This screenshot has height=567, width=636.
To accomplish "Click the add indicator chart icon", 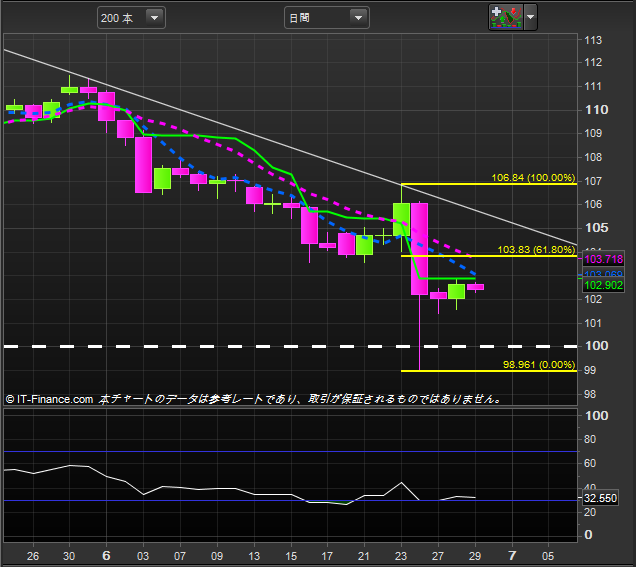I will click(506, 17).
